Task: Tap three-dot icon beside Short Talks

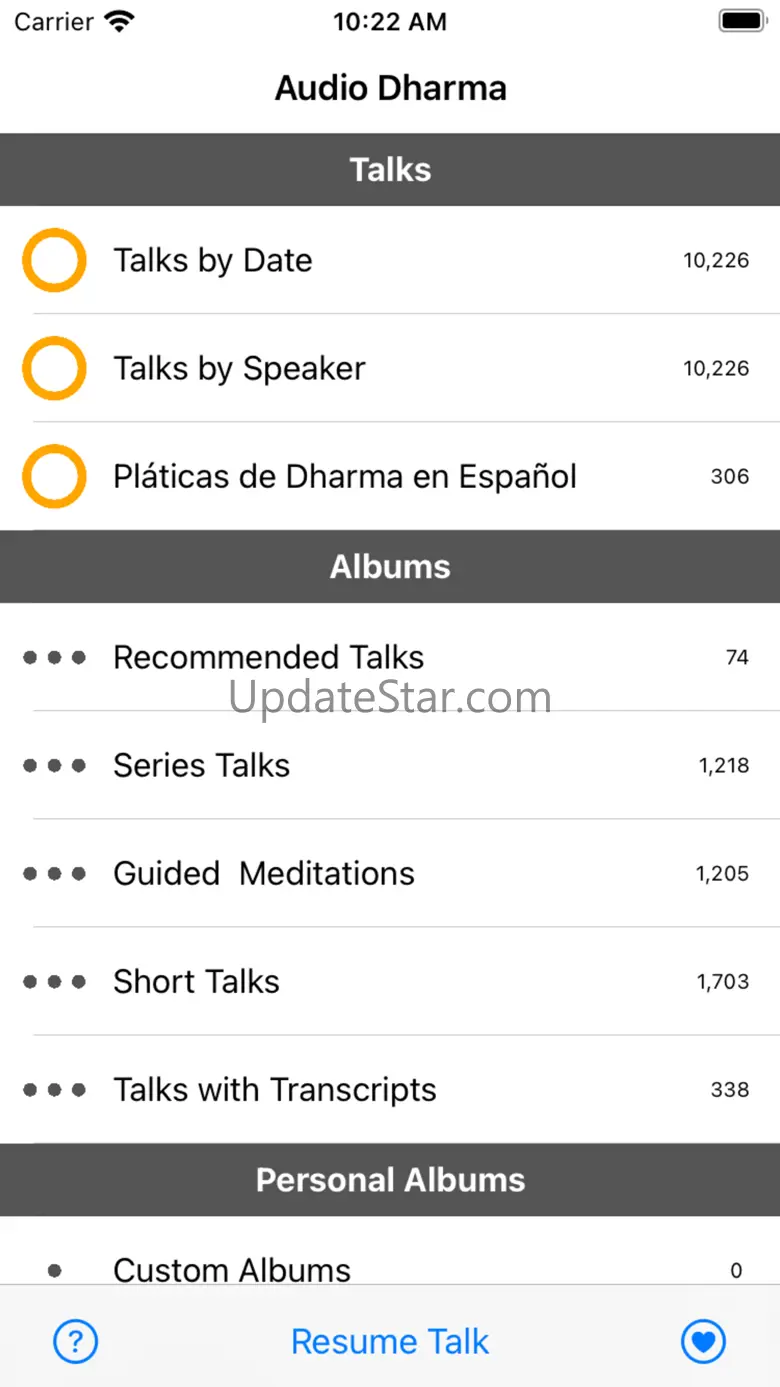Action: point(54,981)
